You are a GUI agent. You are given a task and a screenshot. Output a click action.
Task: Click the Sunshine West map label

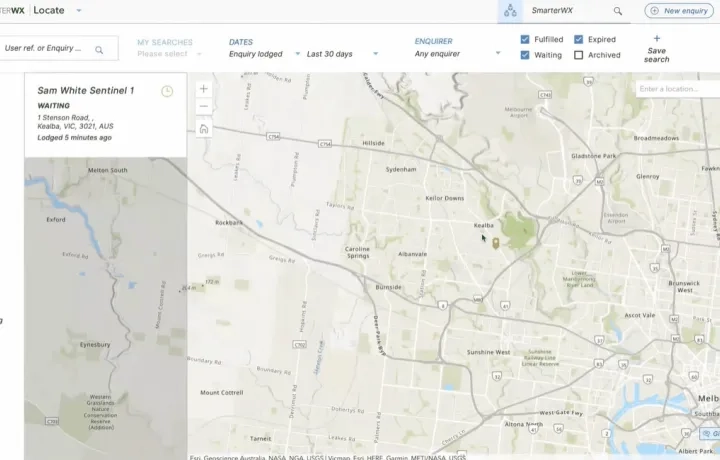coord(489,353)
